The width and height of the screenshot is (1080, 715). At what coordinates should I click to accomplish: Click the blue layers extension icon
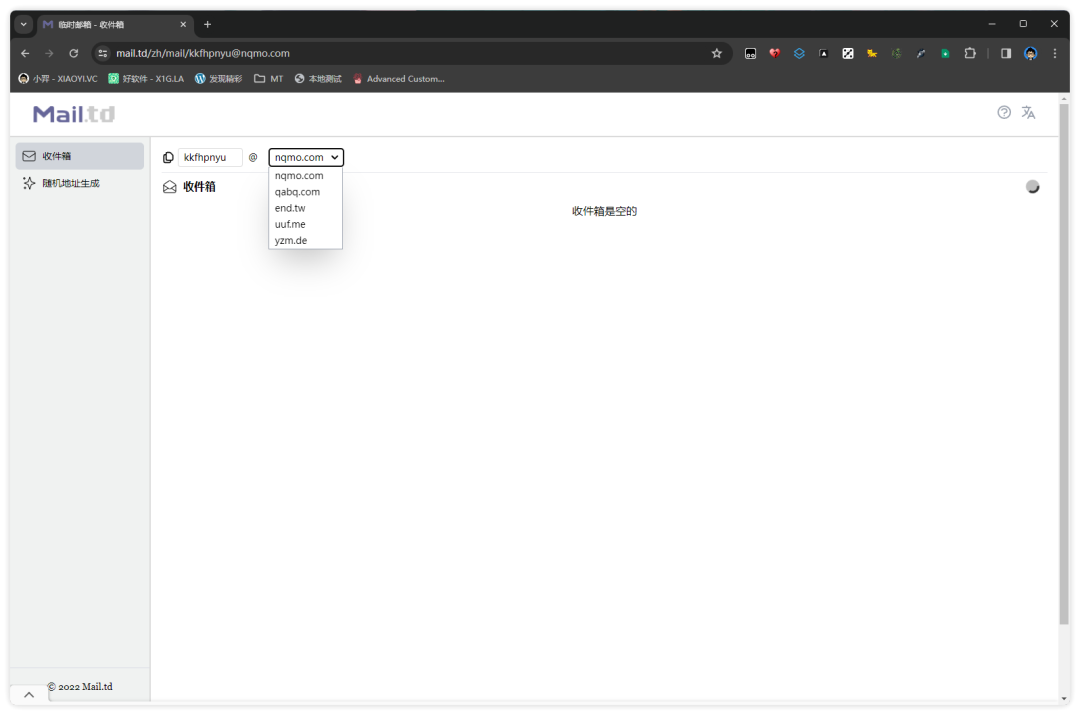coord(799,53)
